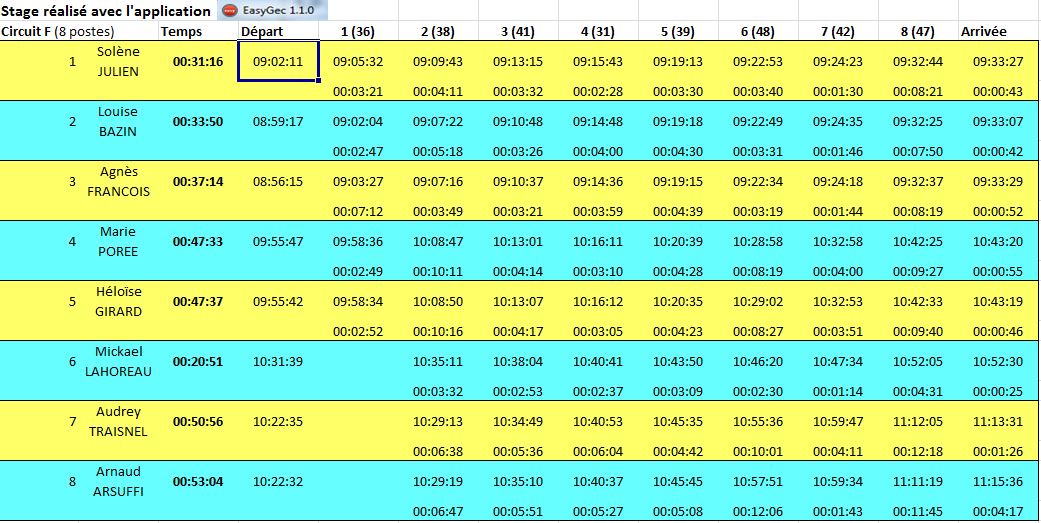Select the Louise BAZIN name cell
The width and height of the screenshot is (1041, 523).
click(118, 121)
